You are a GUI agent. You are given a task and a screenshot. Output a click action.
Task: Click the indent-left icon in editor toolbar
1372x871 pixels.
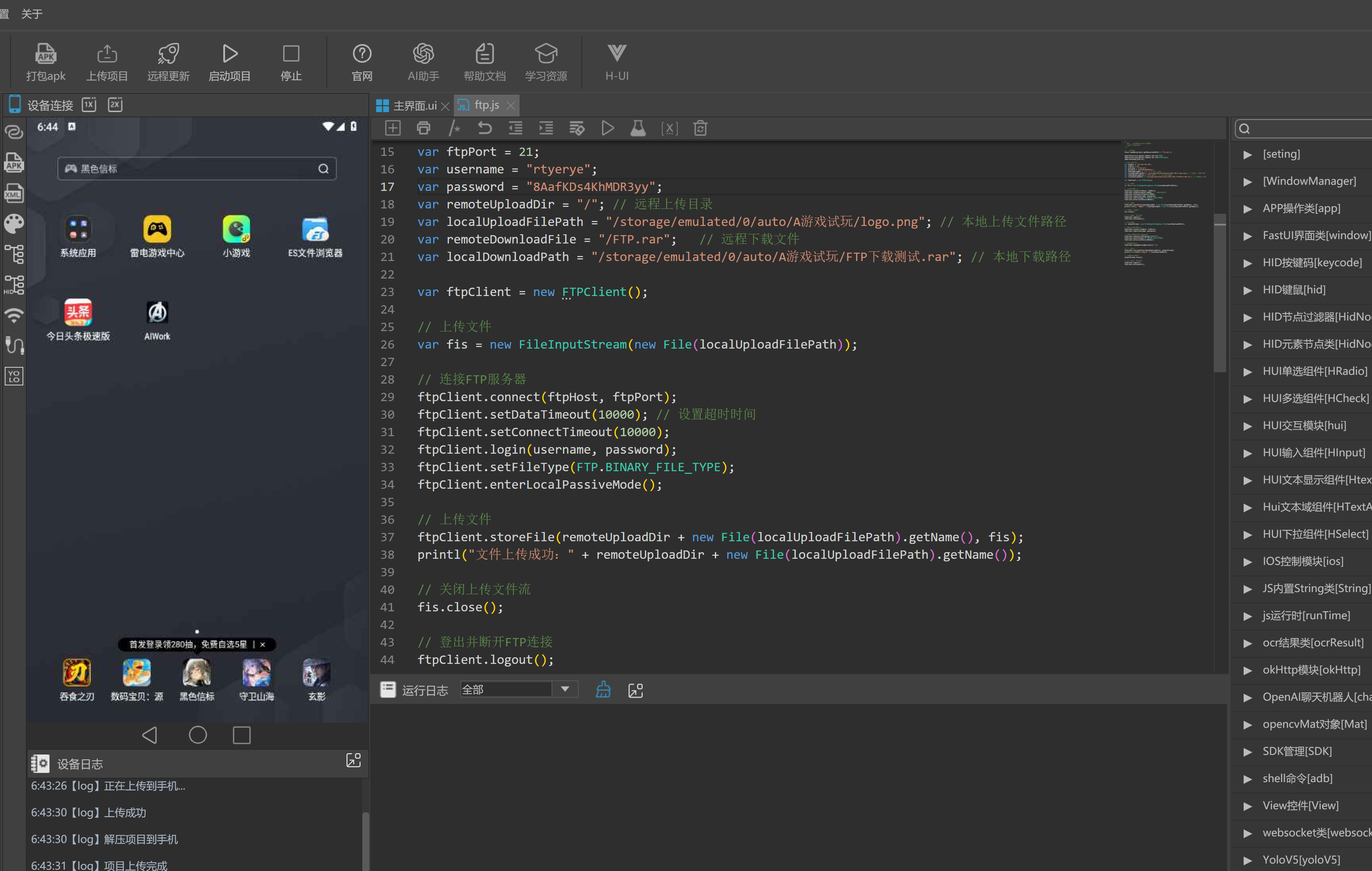pyautogui.click(x=516, y=128)
